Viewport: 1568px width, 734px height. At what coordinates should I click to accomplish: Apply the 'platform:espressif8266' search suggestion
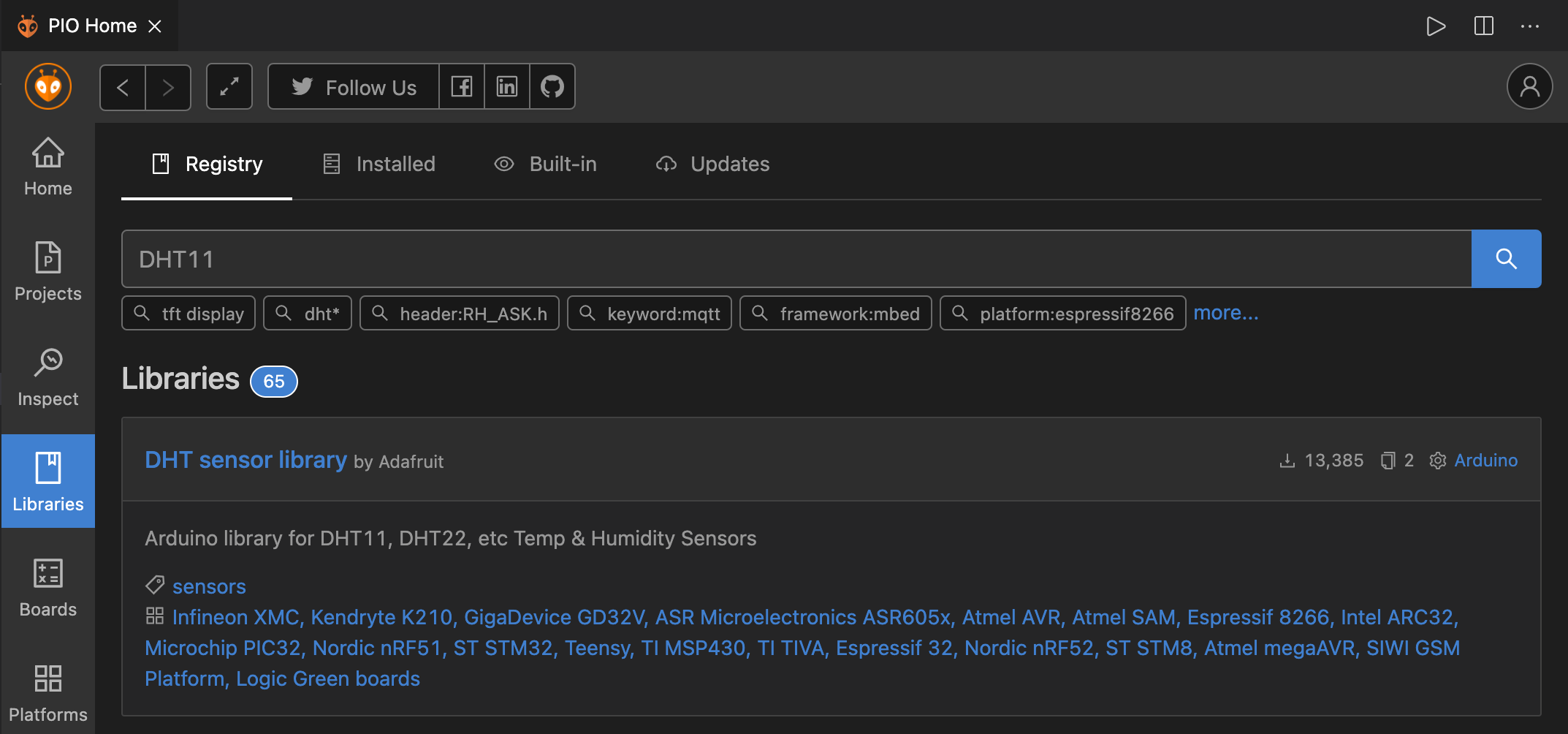(x=1063, y=313)
